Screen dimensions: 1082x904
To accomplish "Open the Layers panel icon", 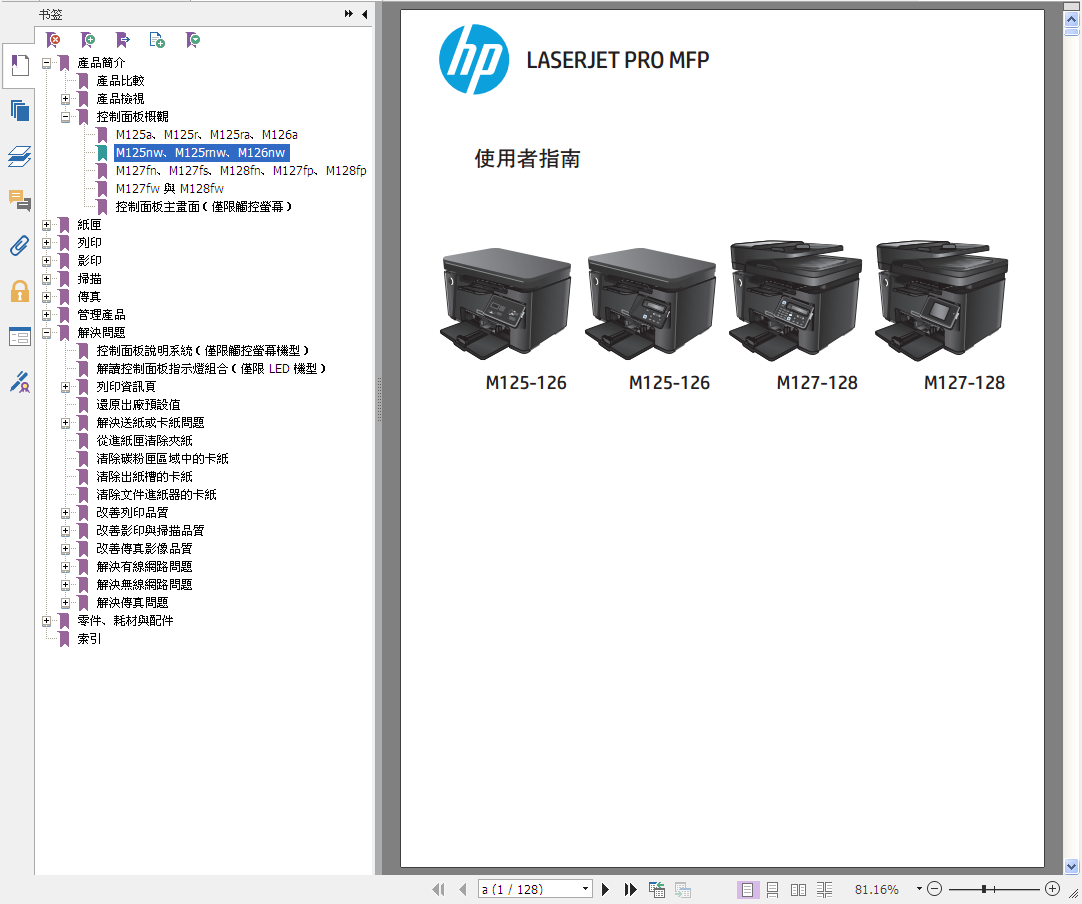I will click(x=19, y=156).
